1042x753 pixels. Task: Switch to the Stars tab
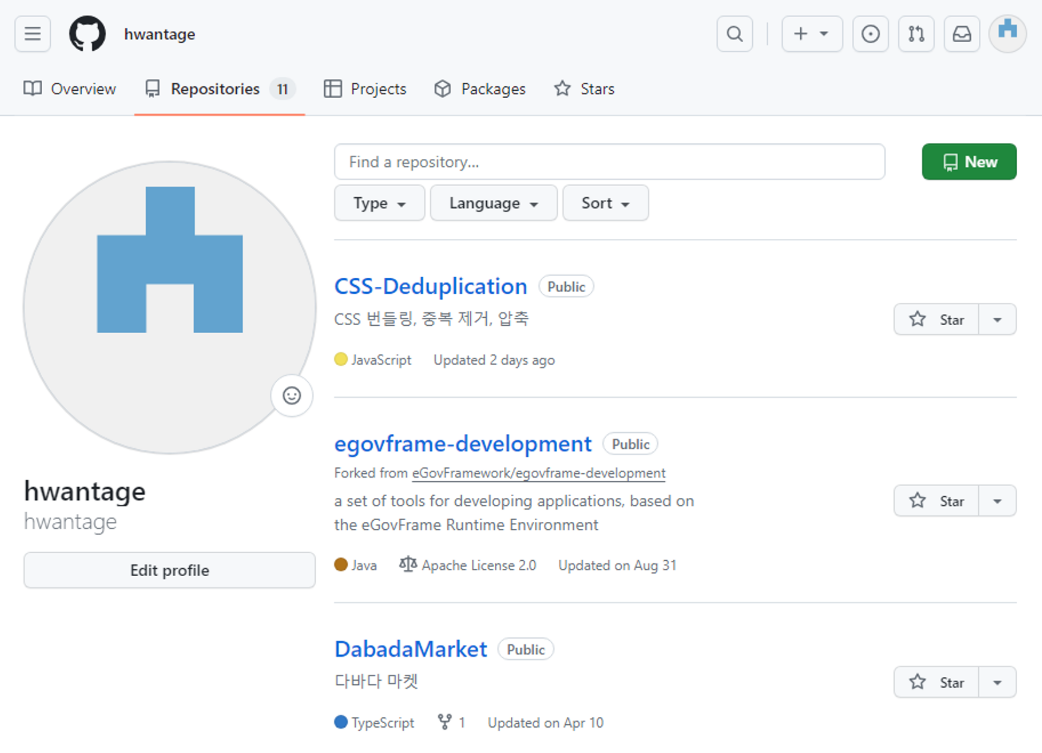coord(584,89)
